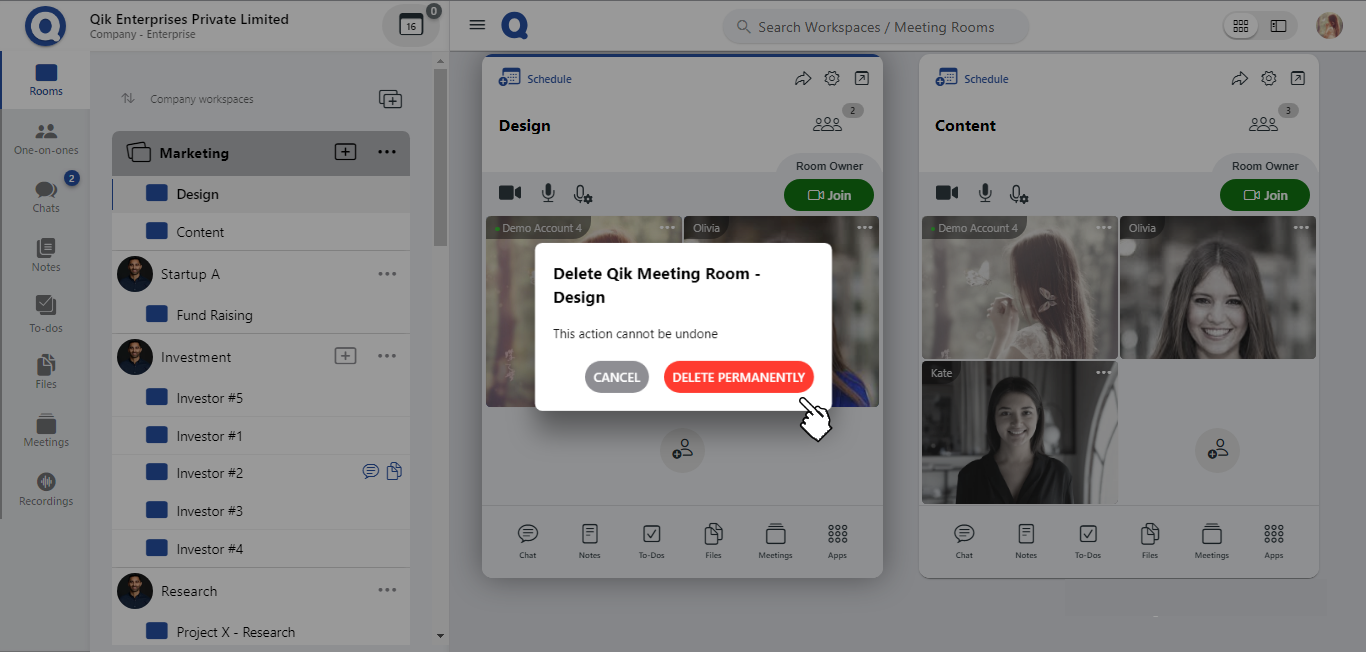Screen dimensions: 1366x652
Task: Open Marketing workspace more options menu
Action: tap(387, 152)
